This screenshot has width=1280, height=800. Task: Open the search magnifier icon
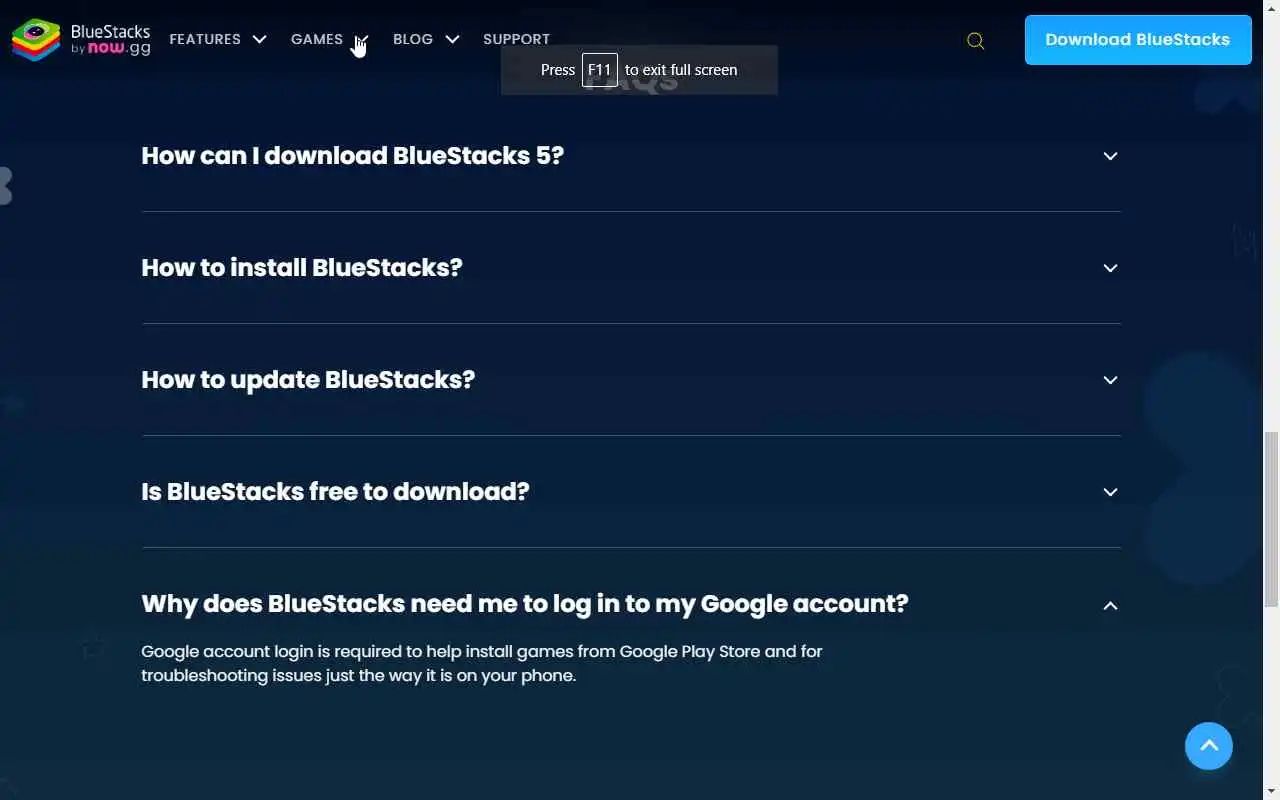click(x=976, y=41)
